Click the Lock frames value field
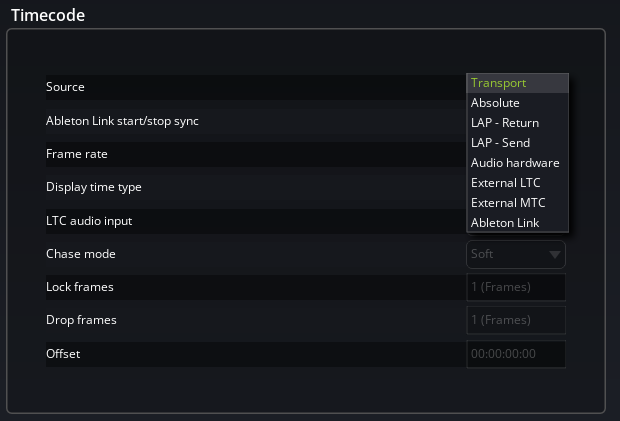 pos(516,288)
